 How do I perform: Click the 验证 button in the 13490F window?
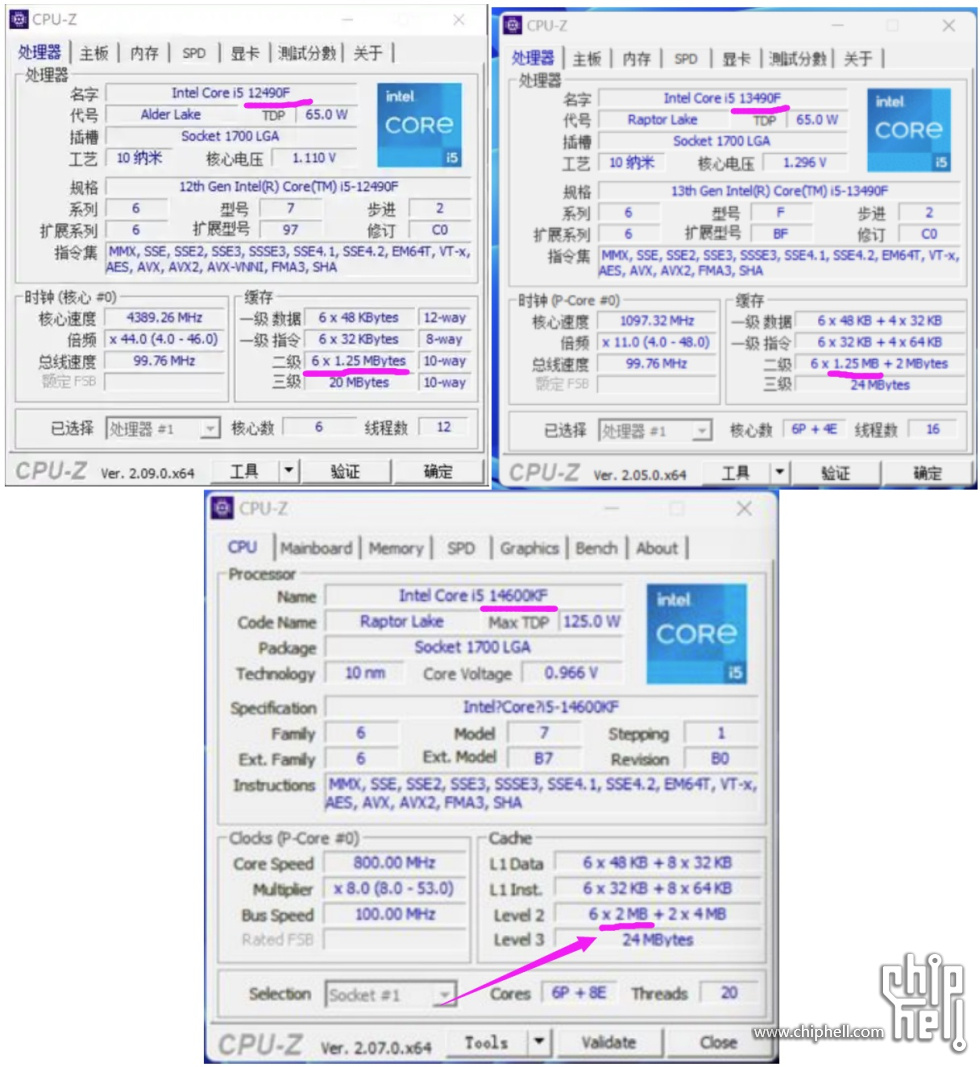click(x=836, y=472)
